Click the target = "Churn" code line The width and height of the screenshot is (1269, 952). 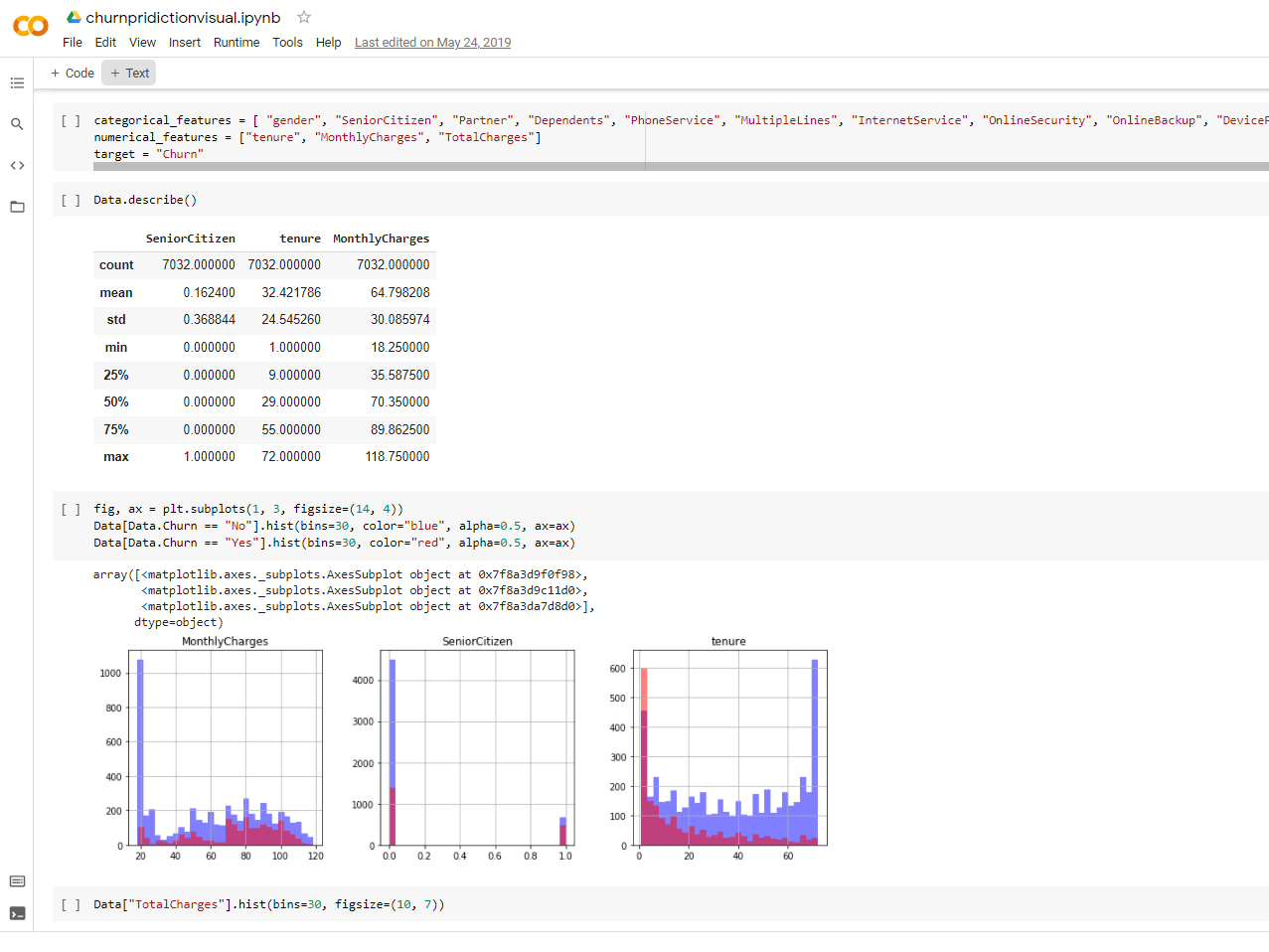(x=149, y=154)
